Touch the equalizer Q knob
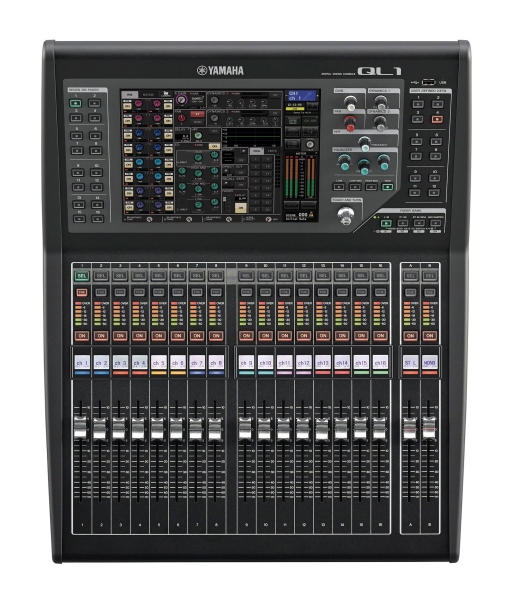512x600 pixels. tap(344, 161)
